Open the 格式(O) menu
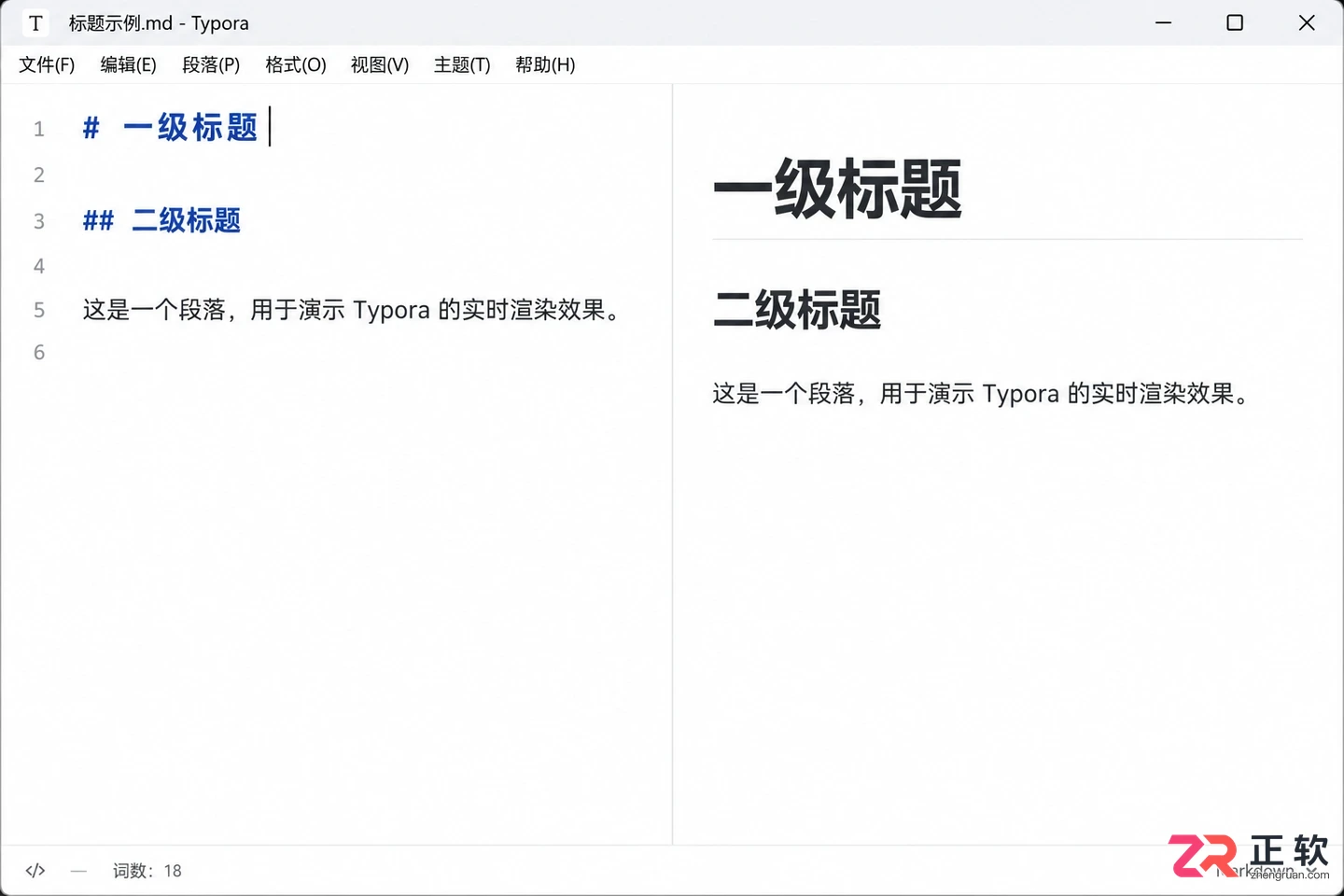The height and width of the screenshot is (896, 1344). point(296,65)
